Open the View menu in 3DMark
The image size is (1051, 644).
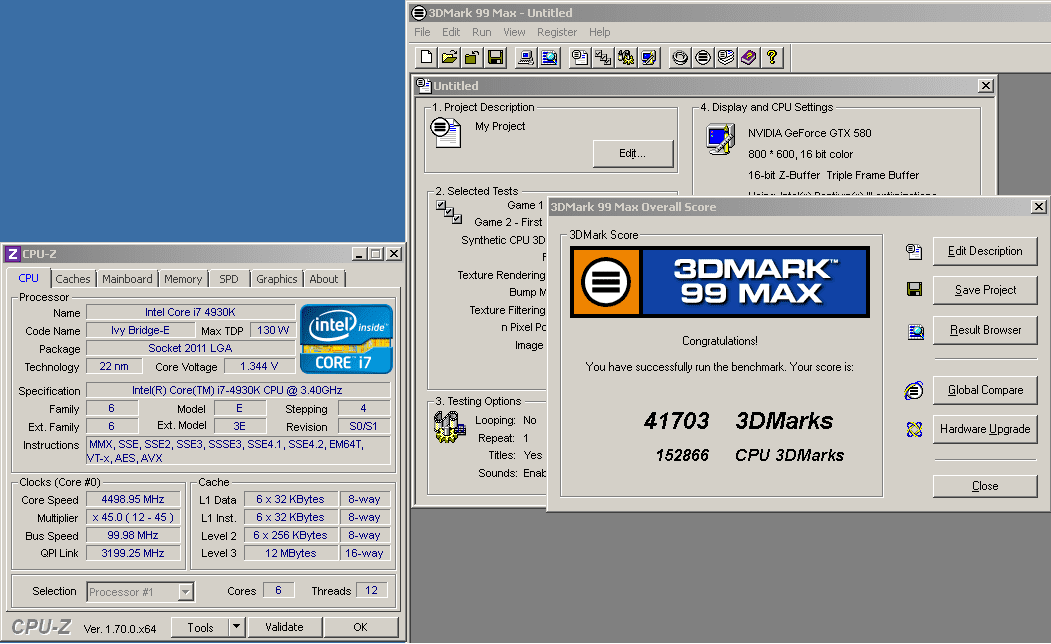tap(514, 32)
